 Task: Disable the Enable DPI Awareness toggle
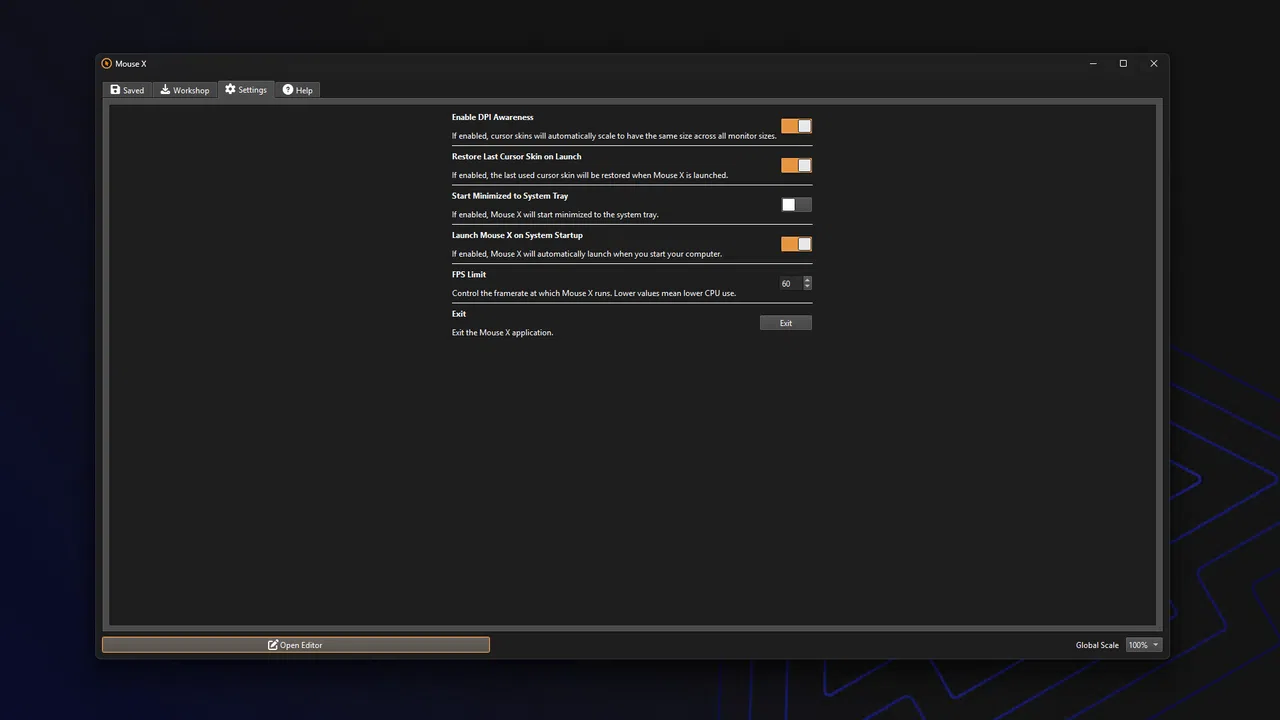796,126
